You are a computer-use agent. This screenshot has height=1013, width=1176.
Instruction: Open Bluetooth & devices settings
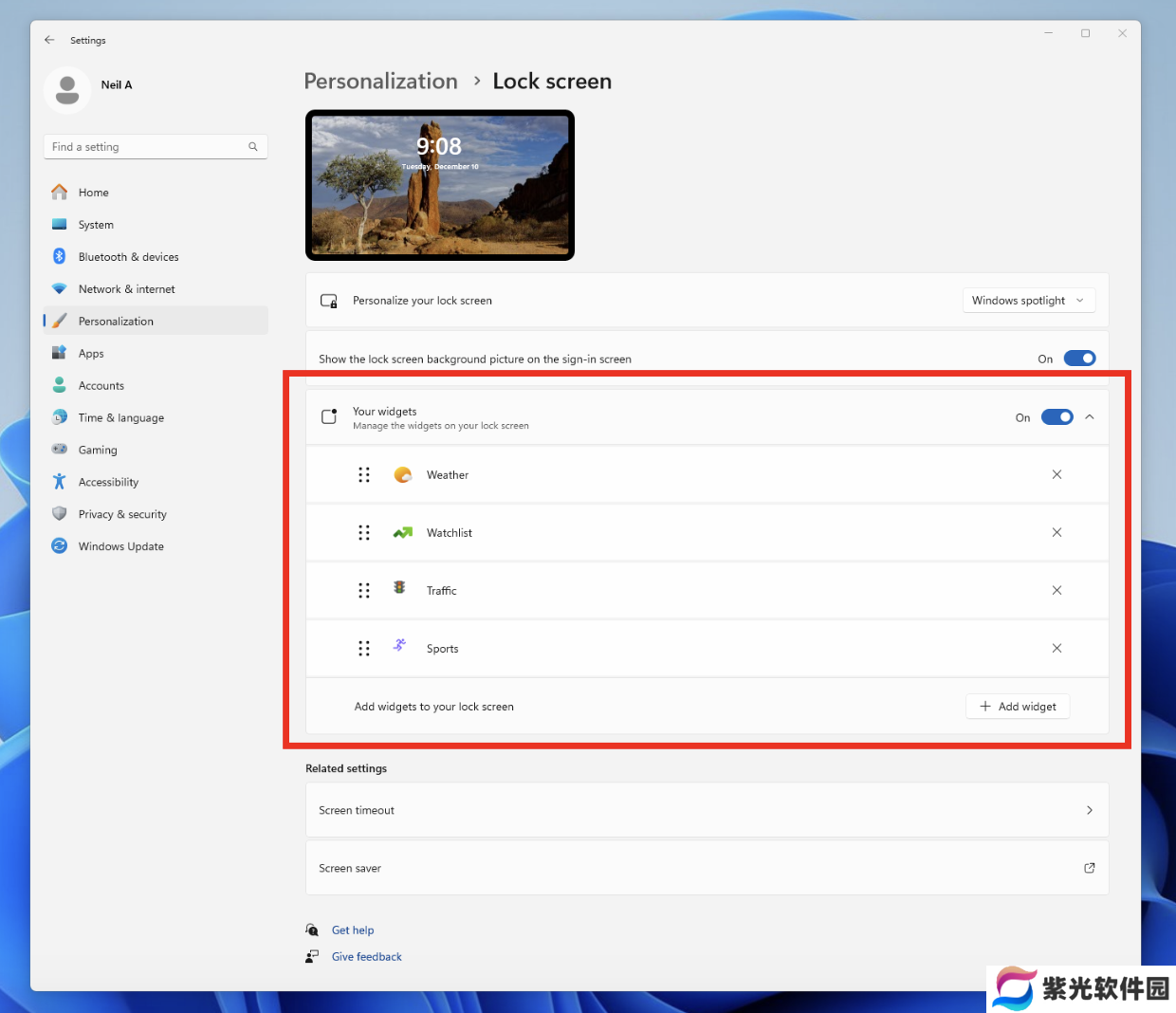coord(128,257)
